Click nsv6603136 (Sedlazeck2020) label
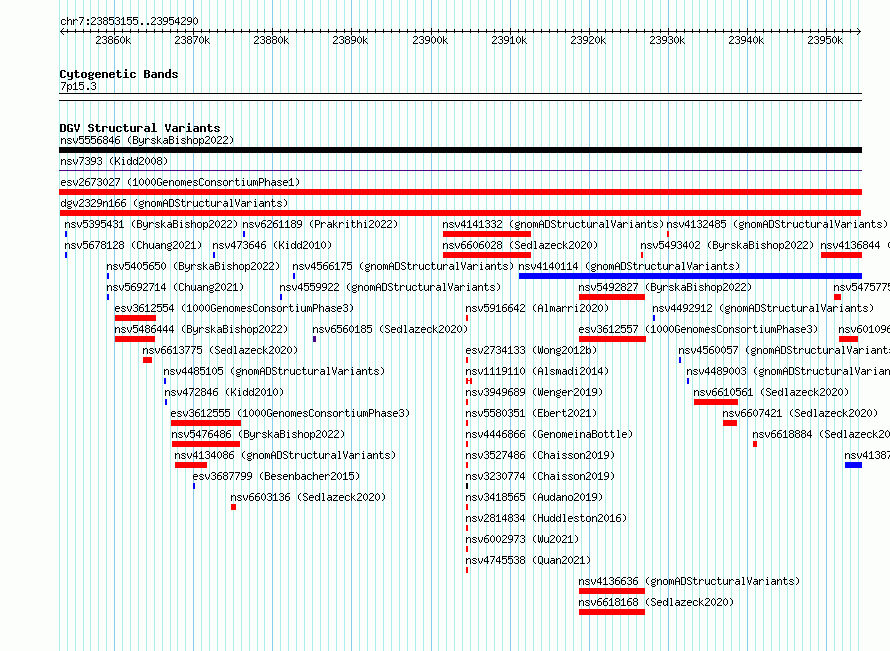Viewport: 890px width, 651px height. (308, 497)
